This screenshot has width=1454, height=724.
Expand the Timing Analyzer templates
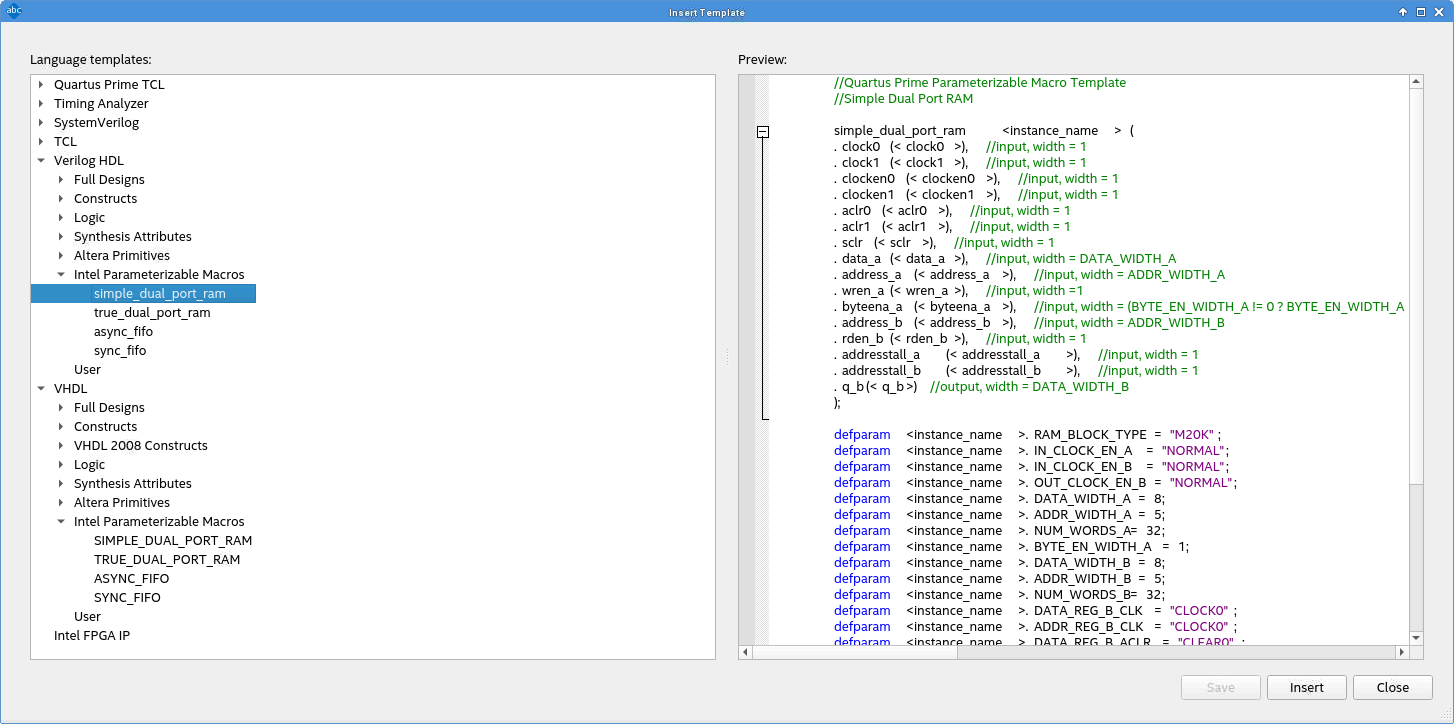pyautogui.click(x=41, y=104)
